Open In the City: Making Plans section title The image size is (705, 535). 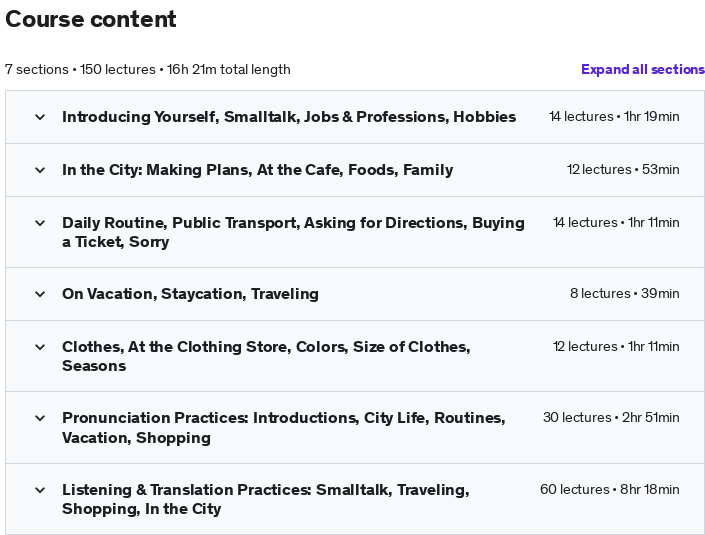coord(258,170)
